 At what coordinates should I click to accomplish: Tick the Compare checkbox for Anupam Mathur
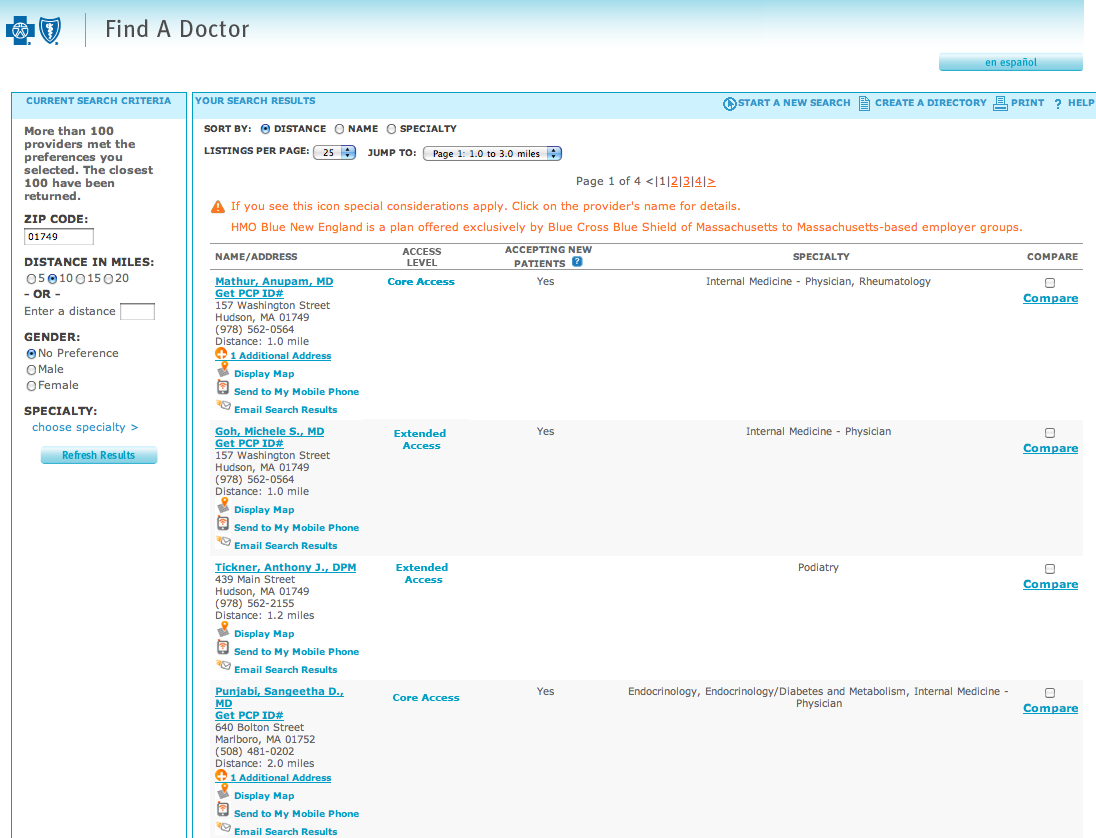(1050, 283)
